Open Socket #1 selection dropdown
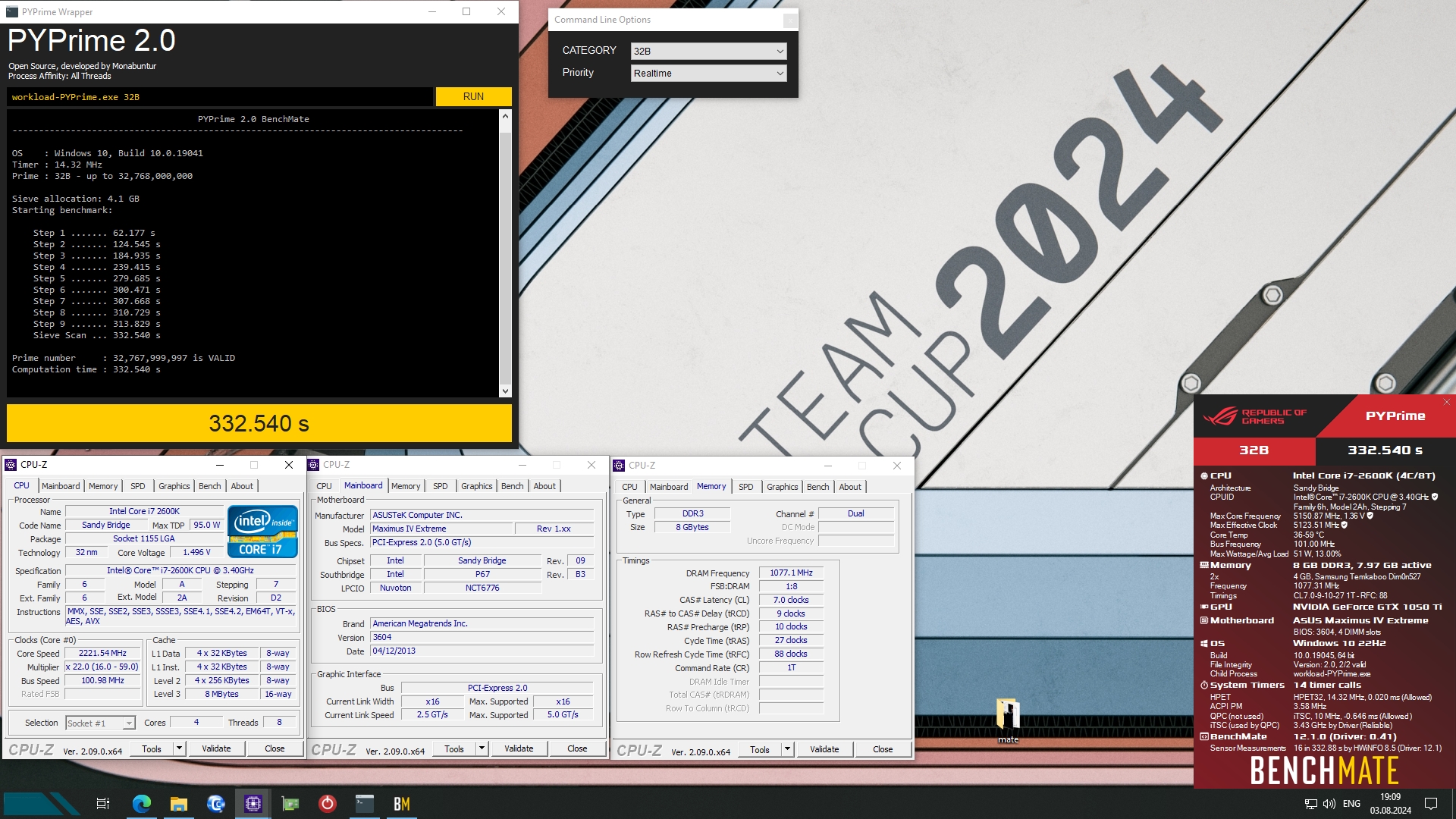Screen dimensions: 1456x819 [100, 723]
